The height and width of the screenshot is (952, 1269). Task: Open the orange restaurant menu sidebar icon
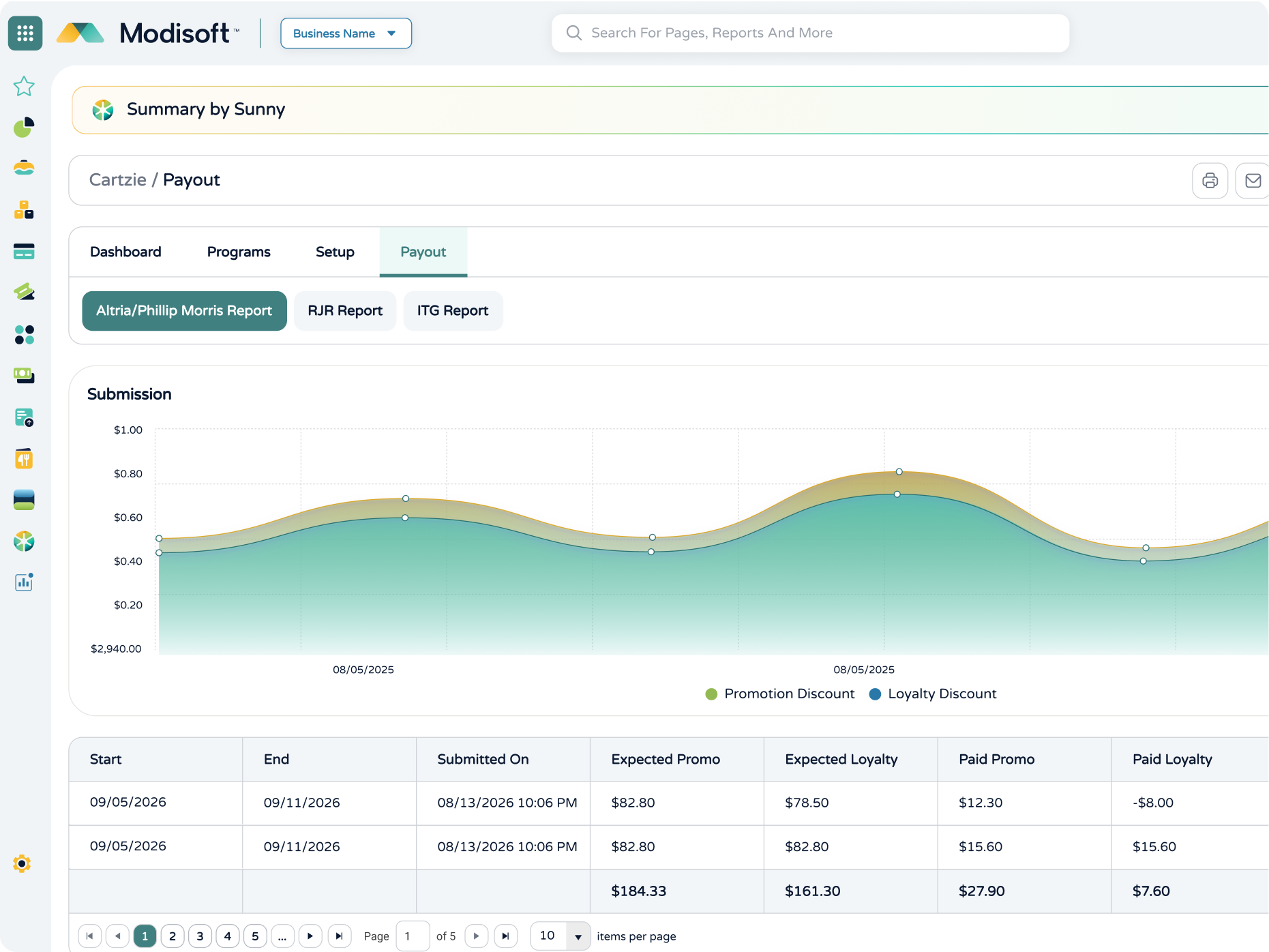point(24,459)
